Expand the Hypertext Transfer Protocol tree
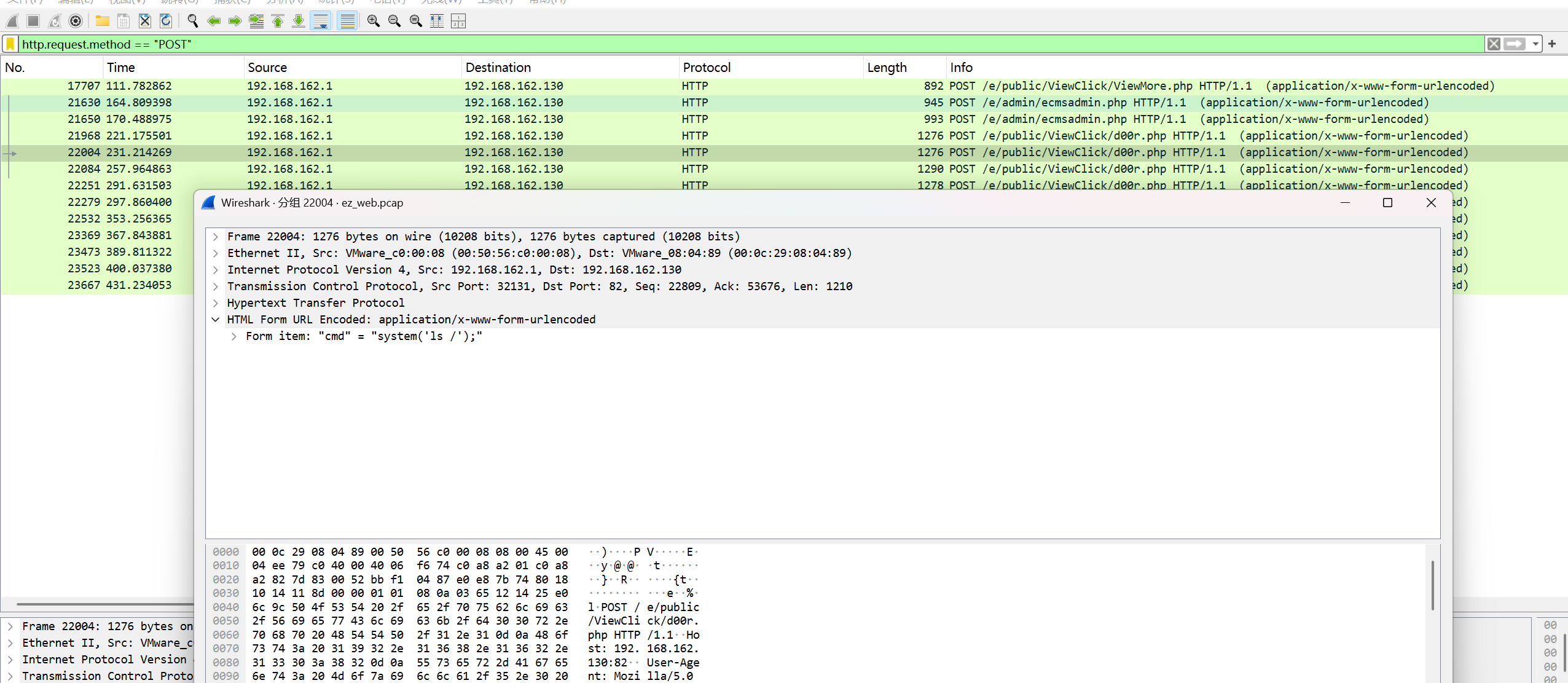 point(216,303)
